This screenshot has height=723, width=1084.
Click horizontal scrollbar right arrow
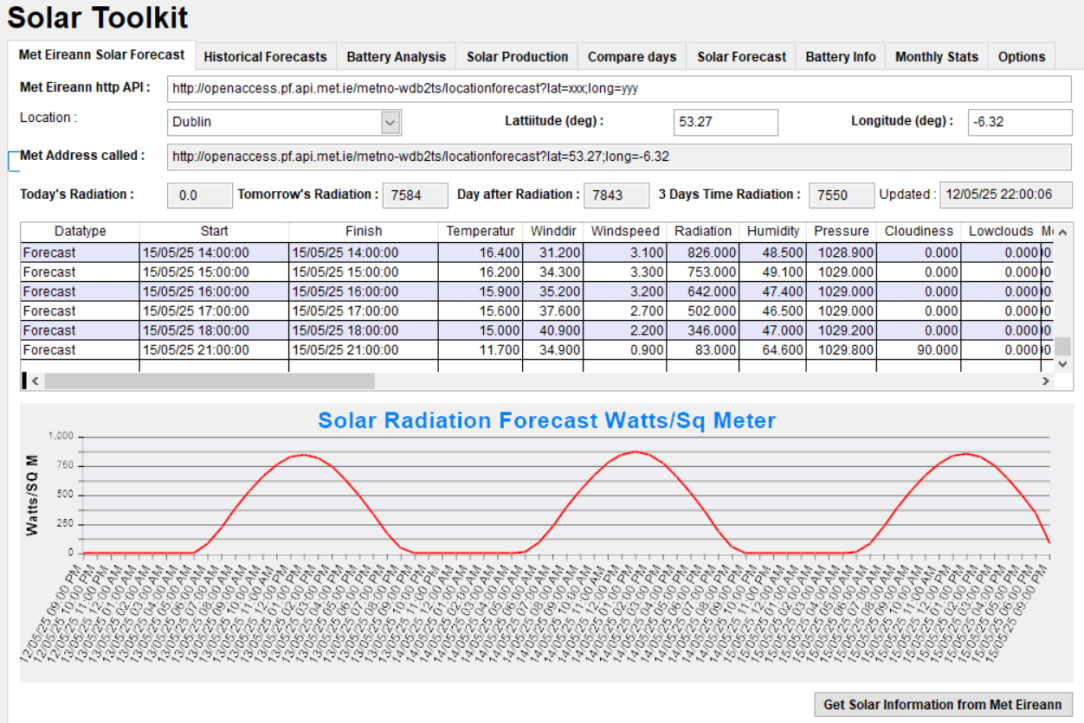coord(1045,381)
